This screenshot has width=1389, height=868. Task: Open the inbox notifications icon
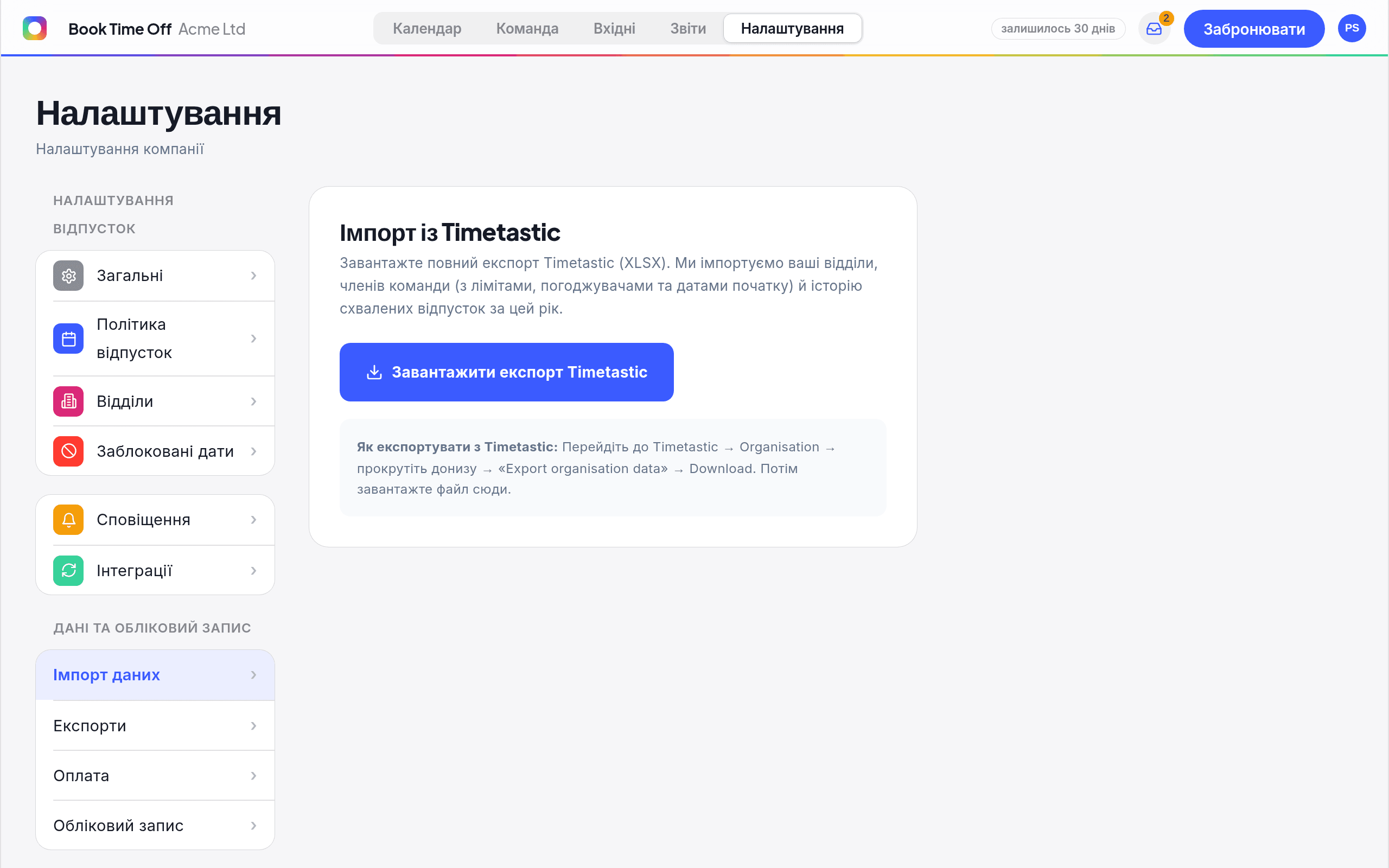pos(1154,29)
